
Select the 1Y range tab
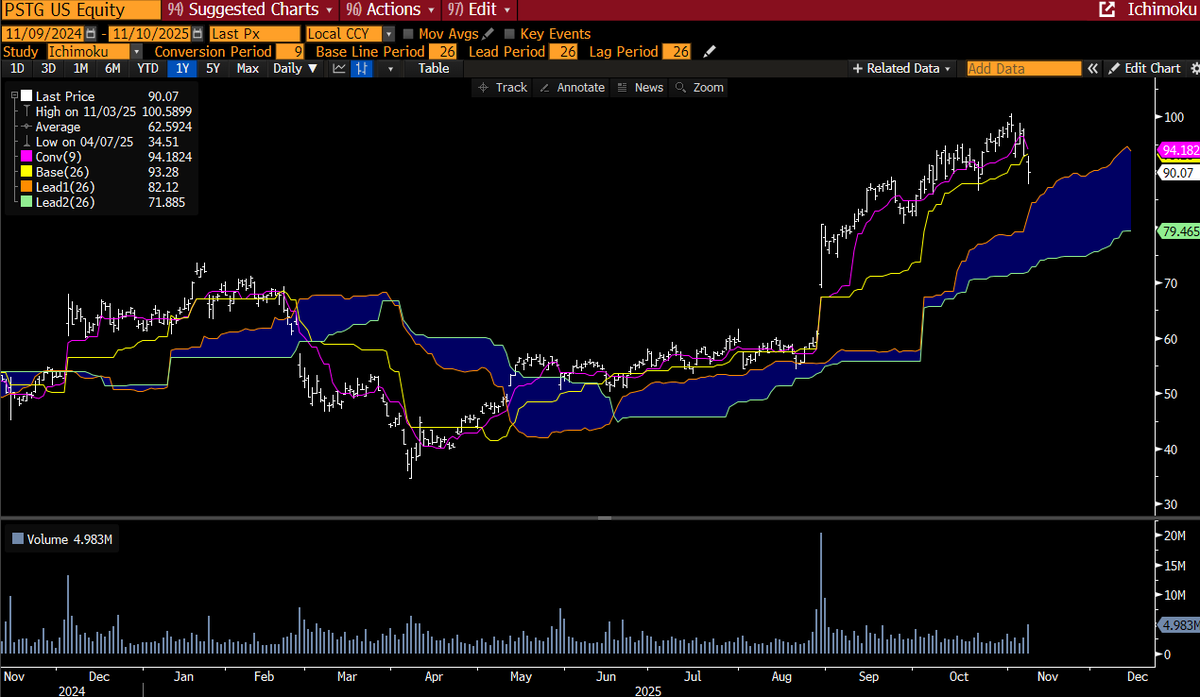(x=182, y=68)
